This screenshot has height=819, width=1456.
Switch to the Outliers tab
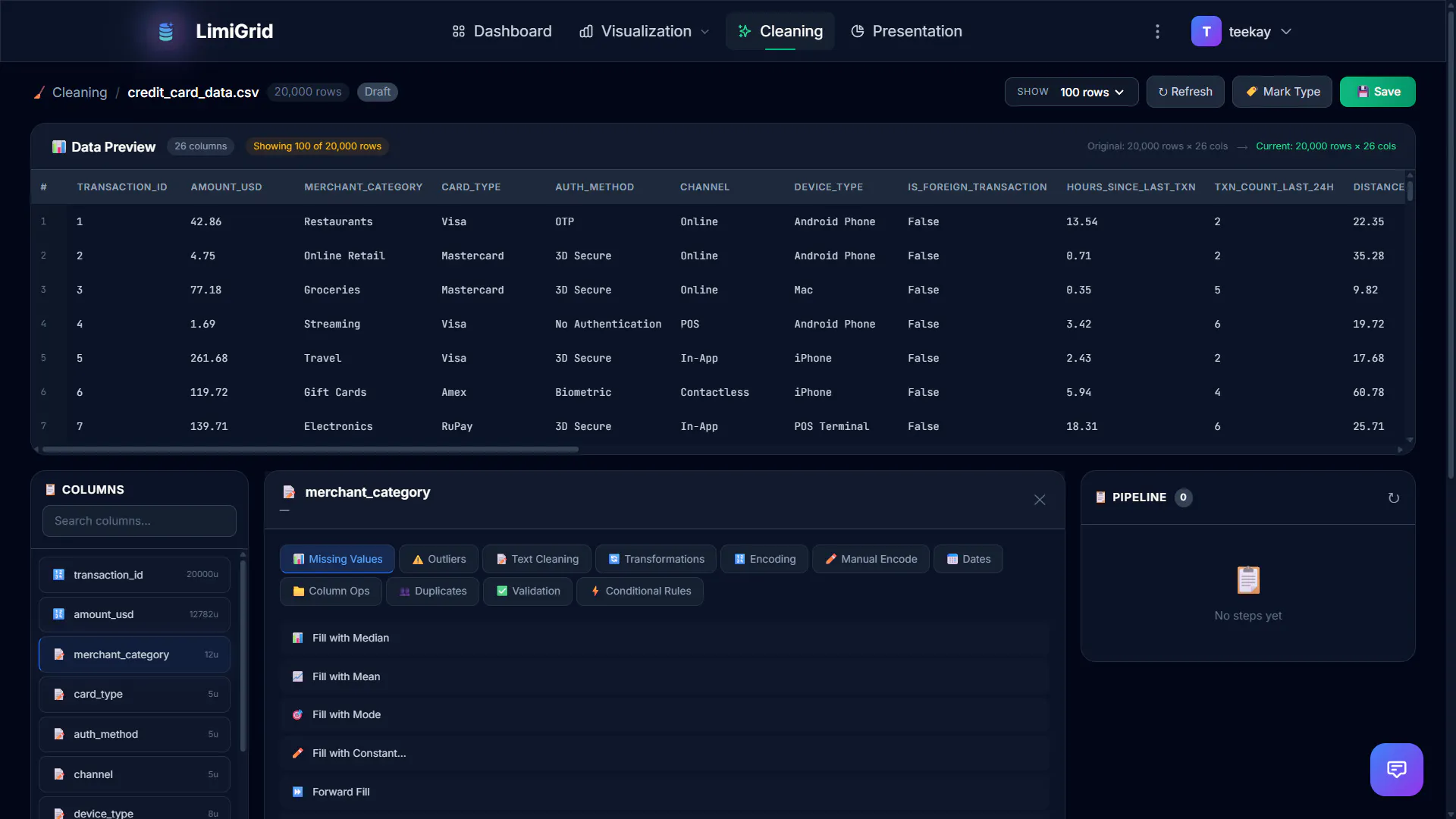click(438, 559)
